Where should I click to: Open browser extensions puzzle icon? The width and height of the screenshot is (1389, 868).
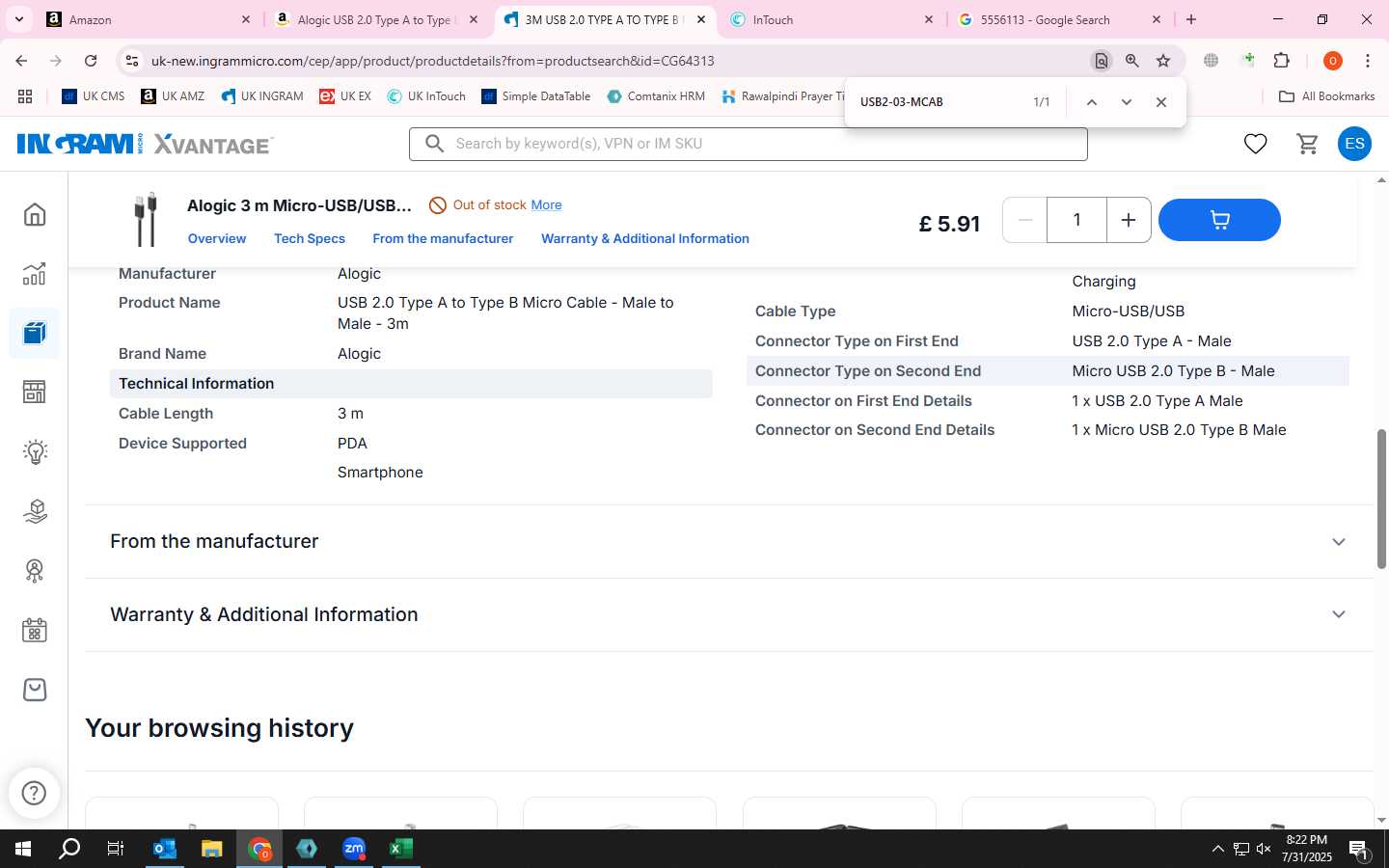pyautogui.click(x=1282, y=61)
